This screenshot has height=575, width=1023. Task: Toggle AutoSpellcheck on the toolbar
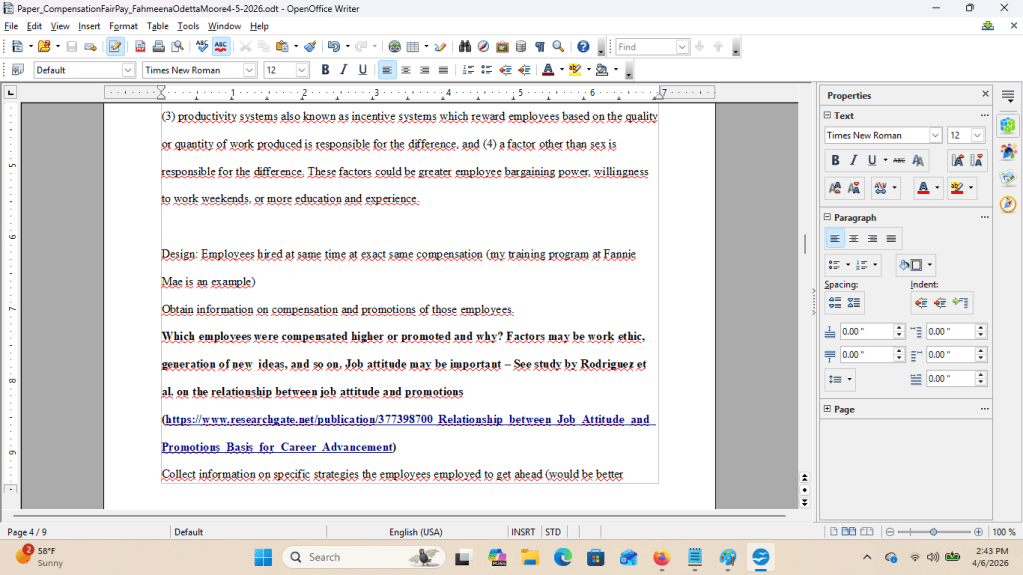pos(221,47)
